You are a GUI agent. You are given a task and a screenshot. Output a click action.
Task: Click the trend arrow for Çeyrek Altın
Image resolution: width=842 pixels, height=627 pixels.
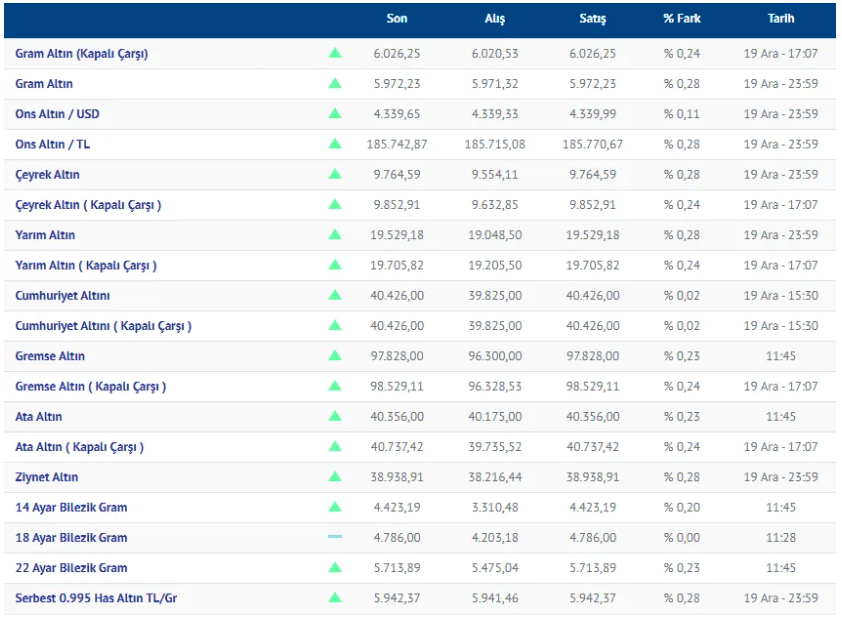(335, 174)
